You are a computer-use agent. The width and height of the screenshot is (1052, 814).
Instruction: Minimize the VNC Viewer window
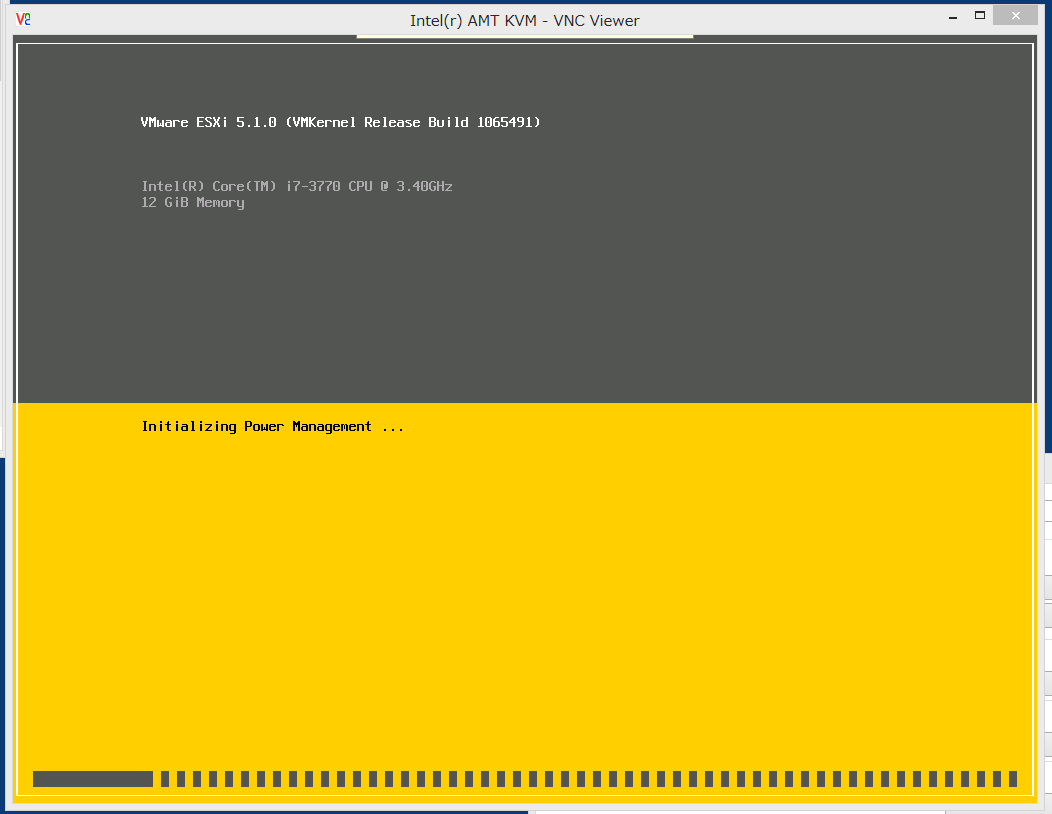pos(953,16)
